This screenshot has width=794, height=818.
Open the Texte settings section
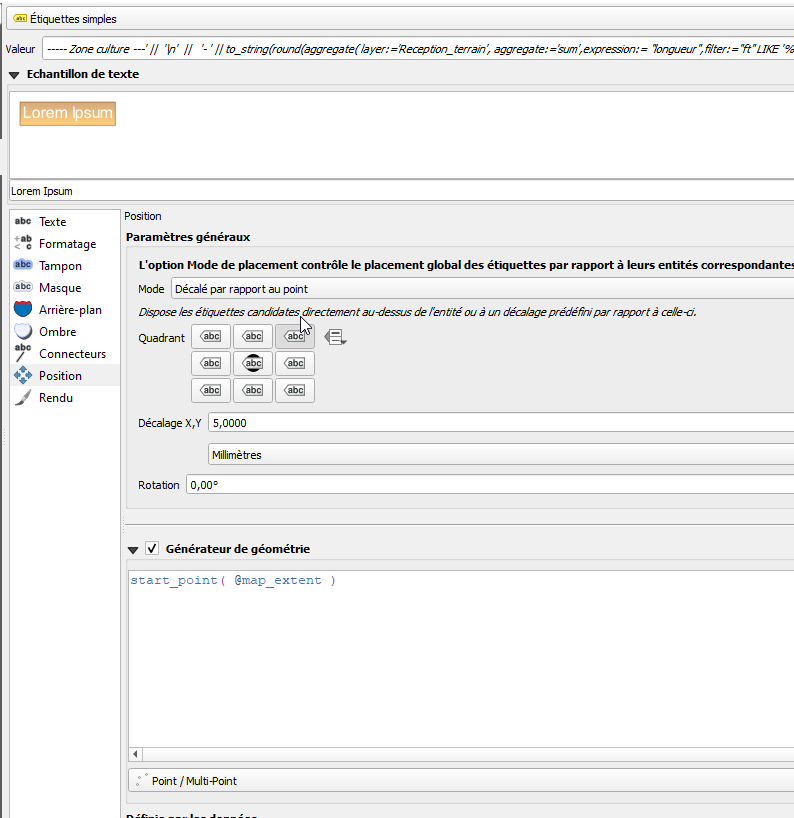[52, 222]
